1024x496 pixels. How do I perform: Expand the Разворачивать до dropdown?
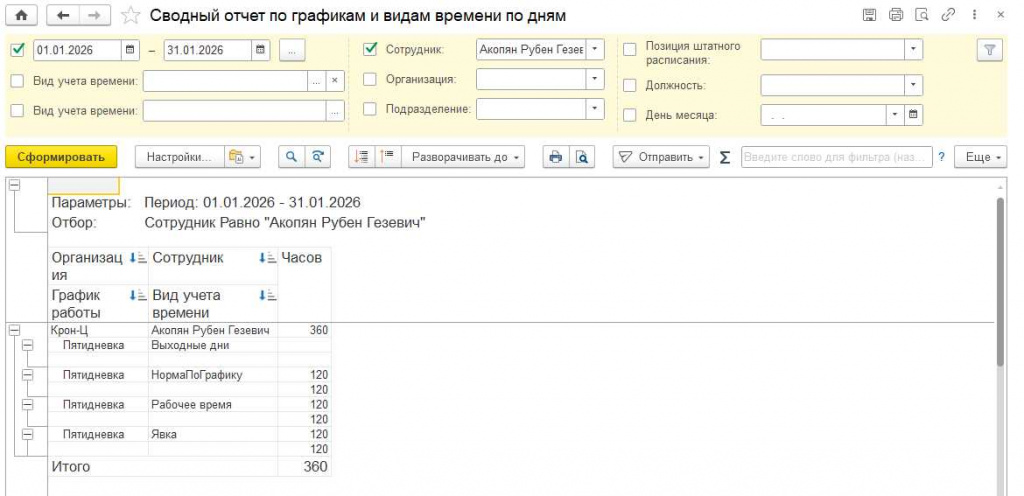tap(462, 157)
